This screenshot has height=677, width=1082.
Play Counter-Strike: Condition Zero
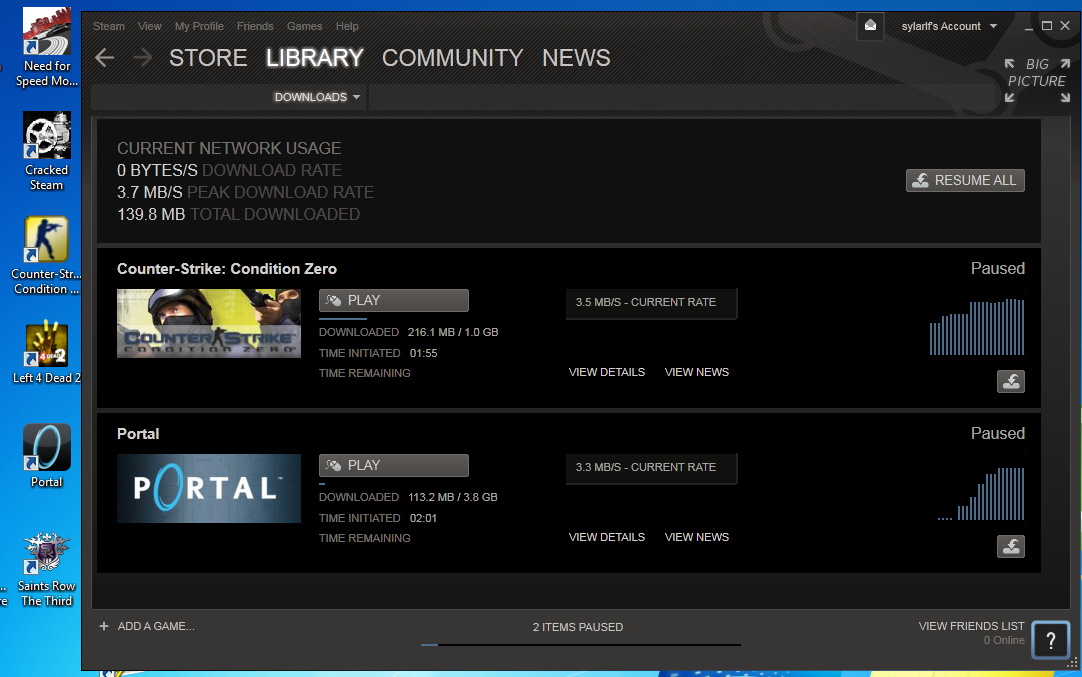tap(393, 300)
